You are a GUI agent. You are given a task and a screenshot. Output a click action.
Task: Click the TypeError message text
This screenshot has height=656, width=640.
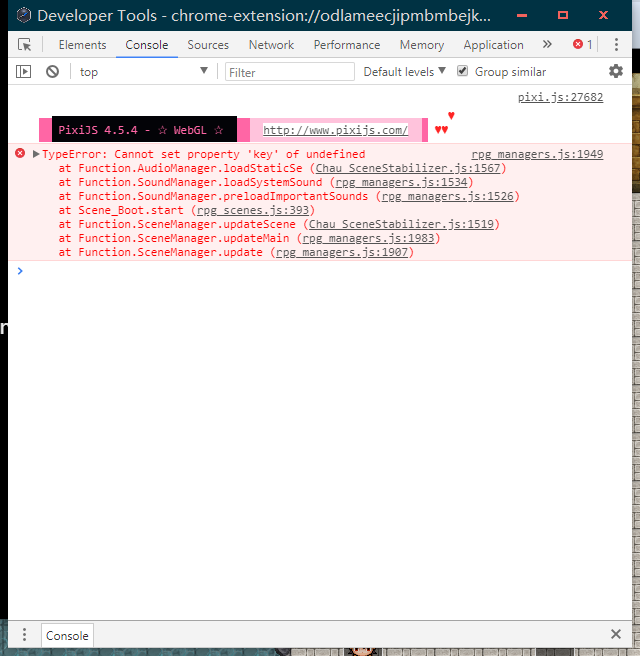pos(204,154)
